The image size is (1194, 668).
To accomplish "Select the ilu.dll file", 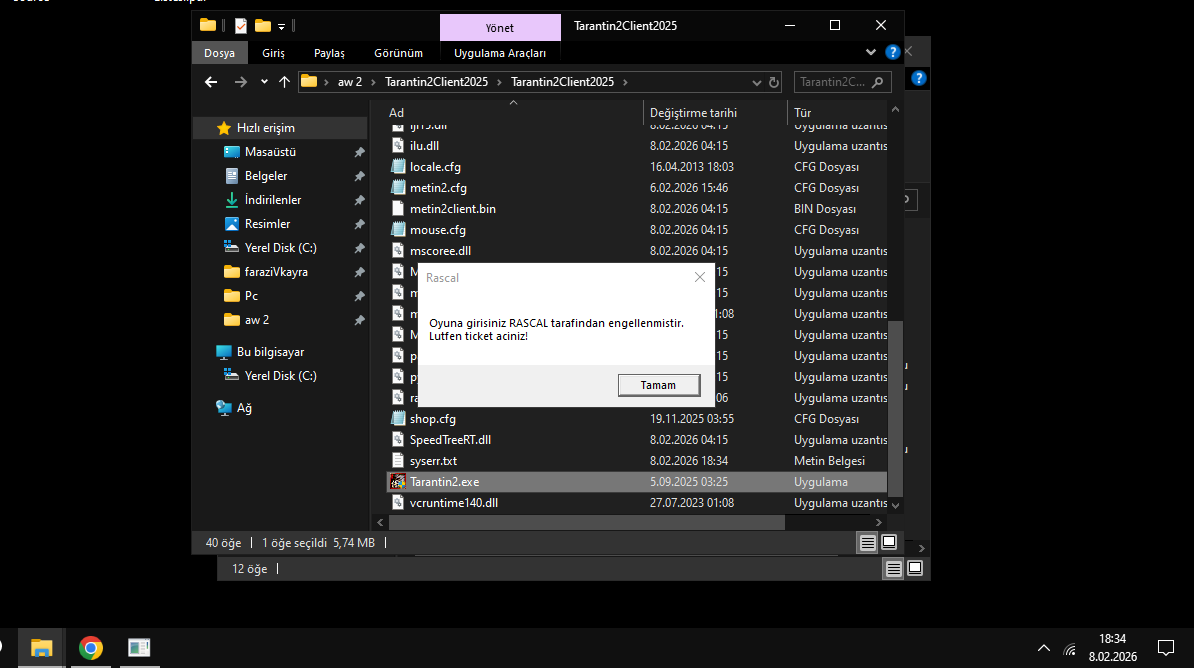I will 424,146.
